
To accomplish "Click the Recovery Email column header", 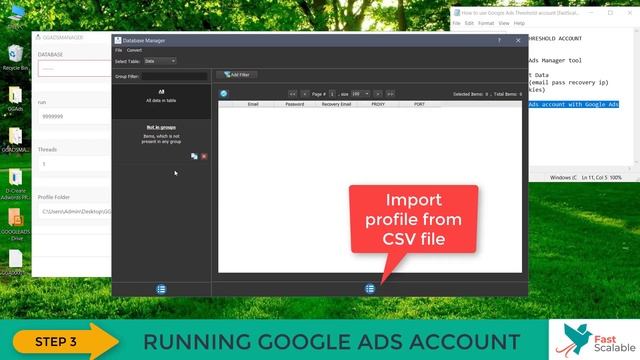I will point(336,104).
